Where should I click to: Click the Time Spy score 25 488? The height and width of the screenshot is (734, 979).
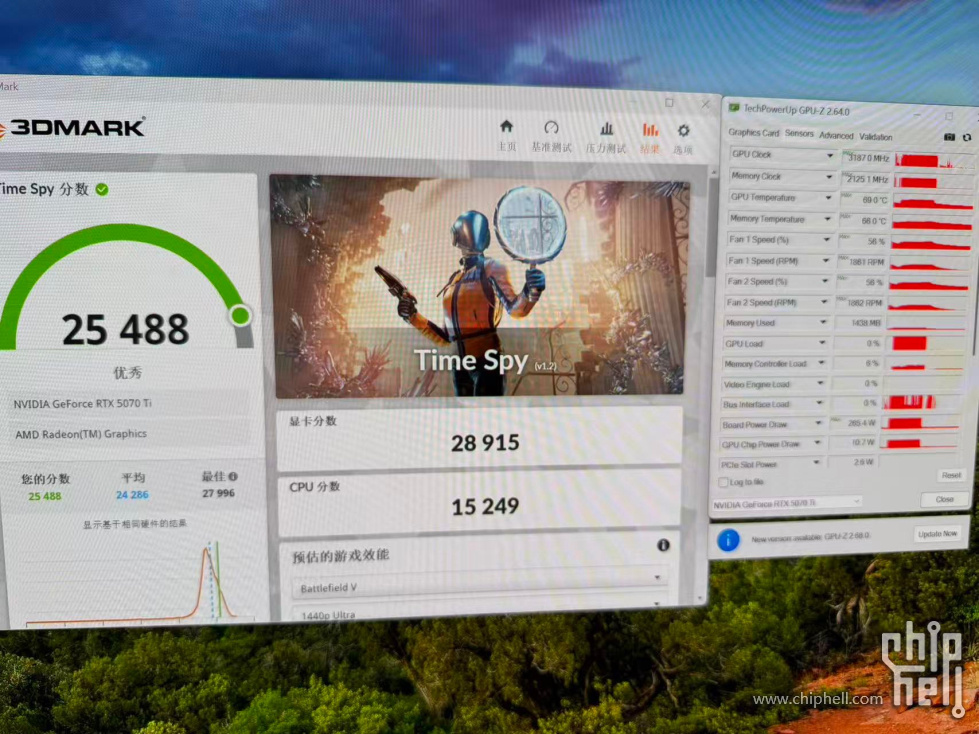pos(125,329)
